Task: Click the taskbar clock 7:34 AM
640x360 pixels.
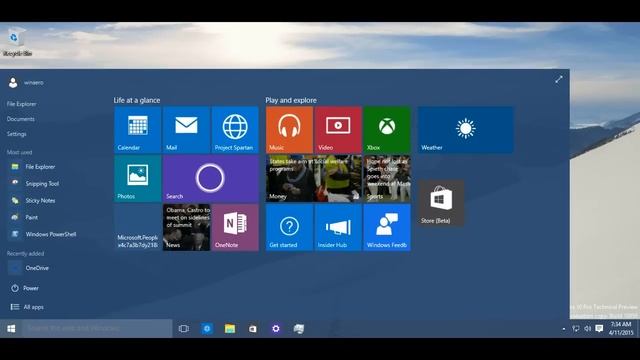Action: pos(621,329)
